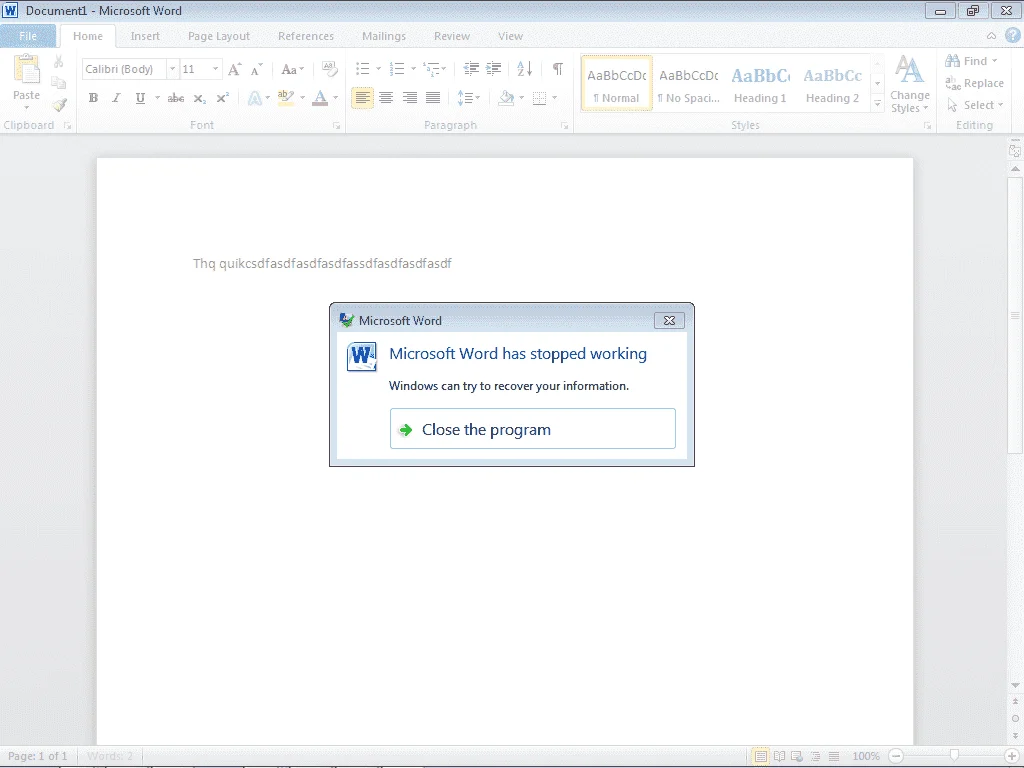Click the Grow Font icon
Screen dimensions: 1024x768
click(x=234, y=69)
